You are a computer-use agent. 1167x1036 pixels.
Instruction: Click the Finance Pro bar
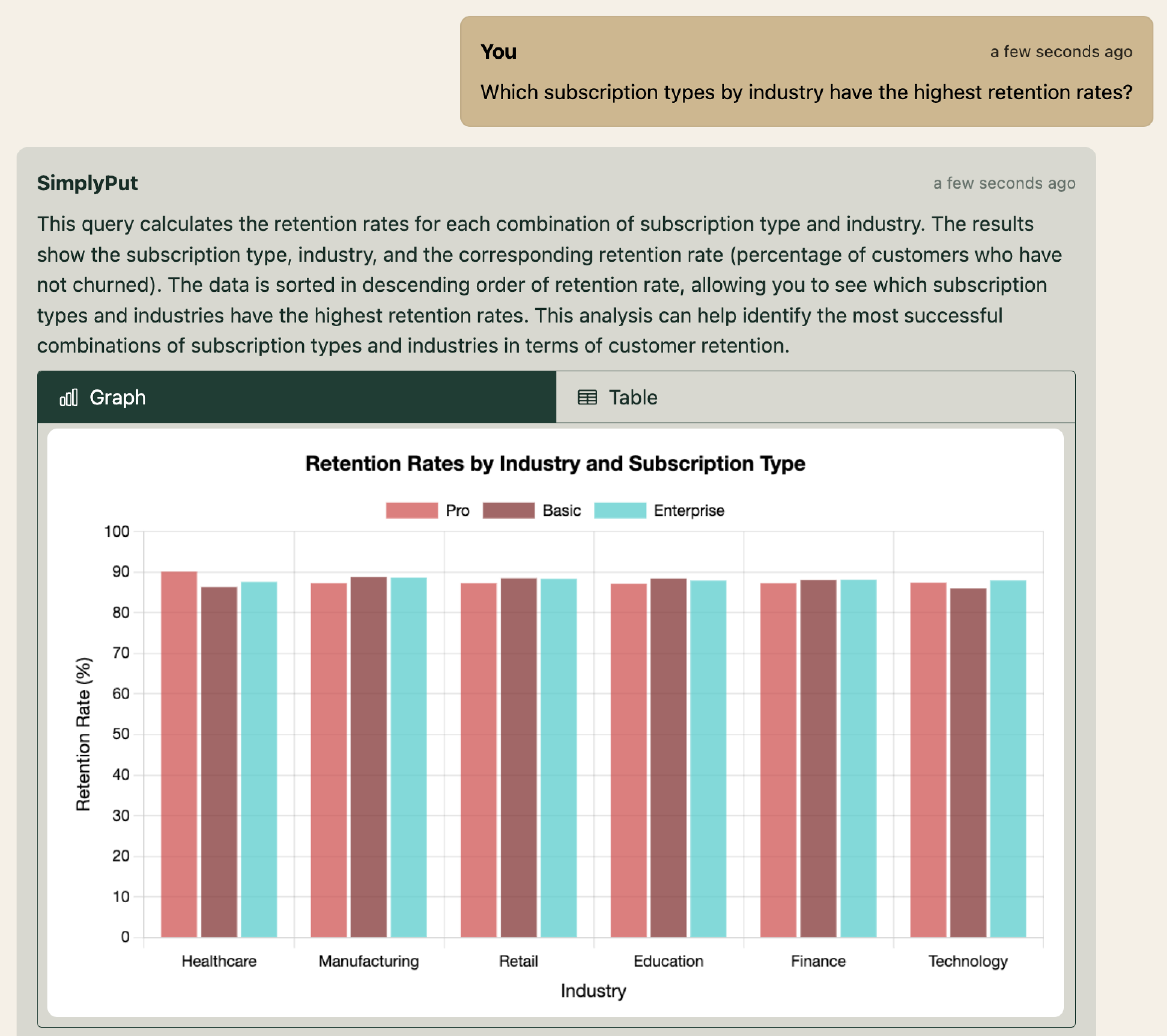pos(778,760)
